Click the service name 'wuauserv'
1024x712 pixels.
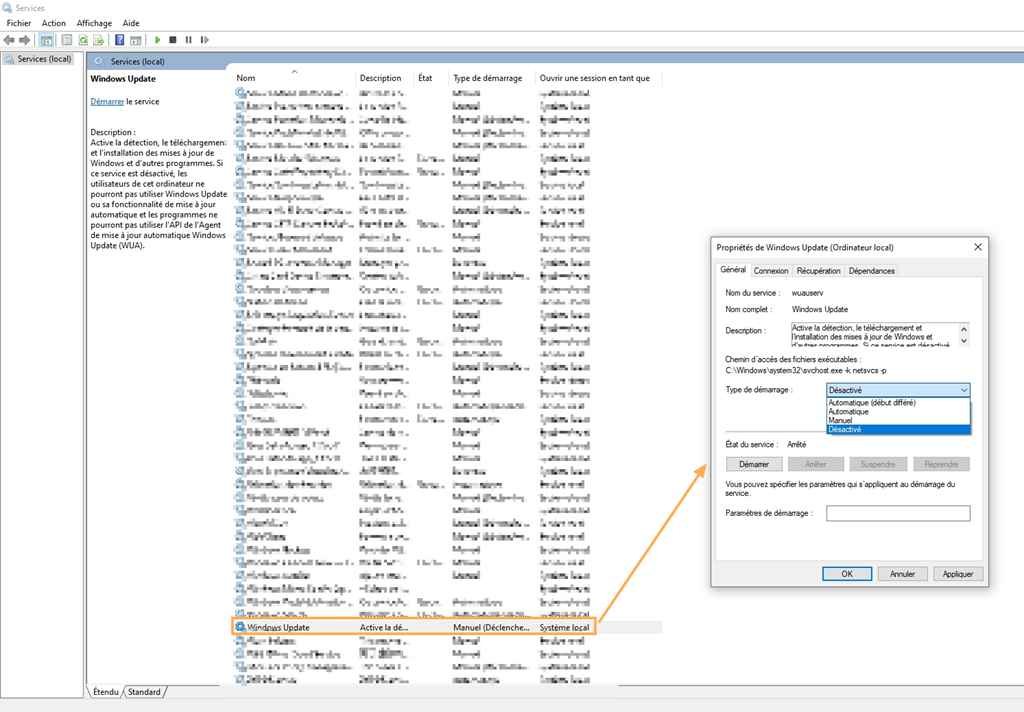807,293
